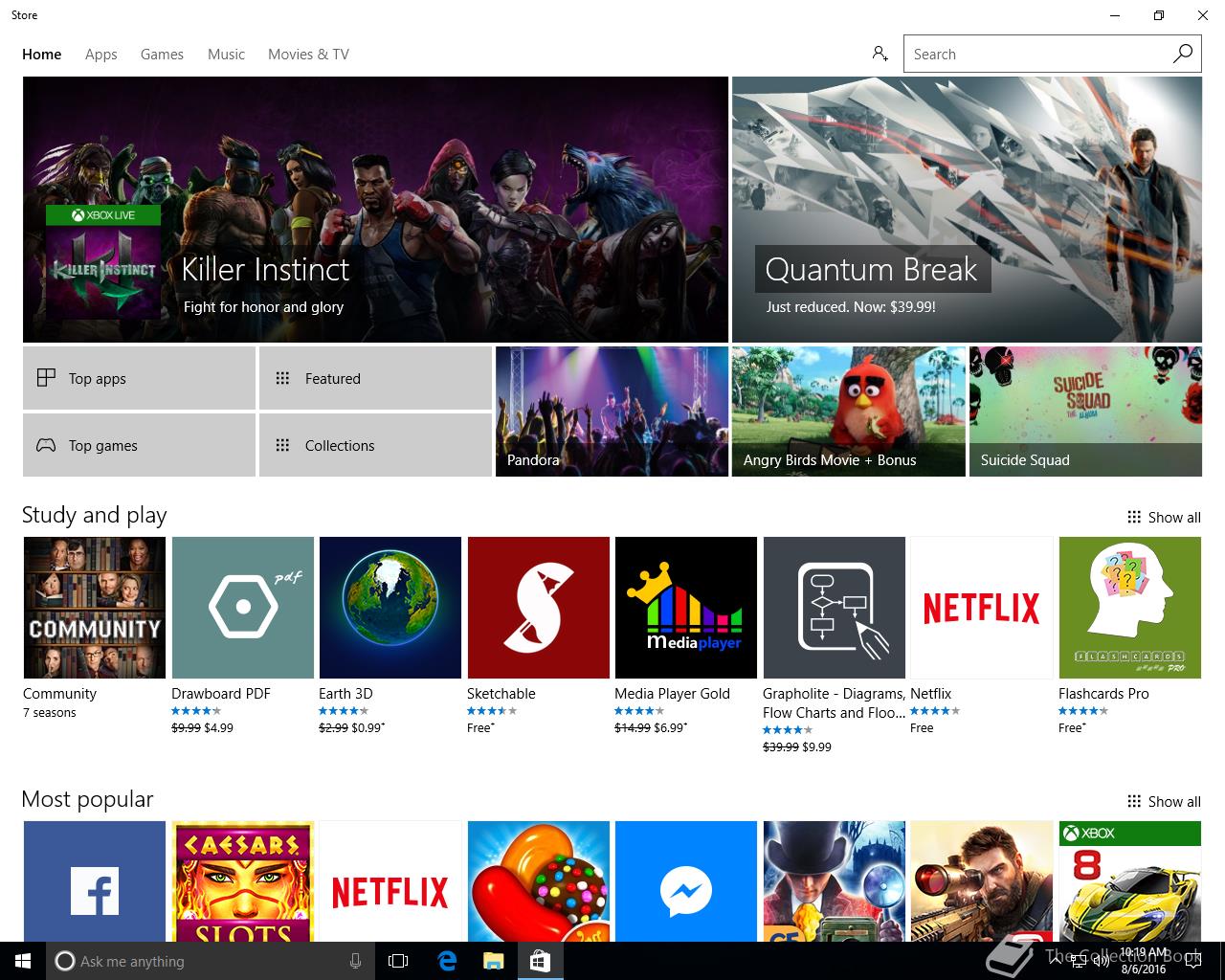Open the Candy Crush app icon

pos(538,881)
